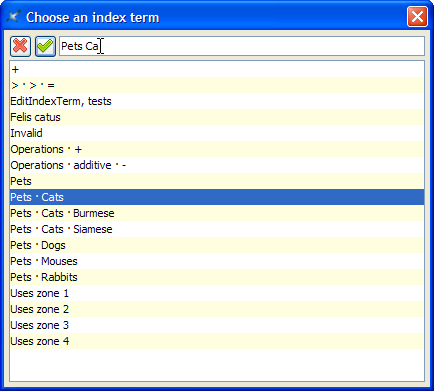Select the '> · > · =' entry

tap(217, 85)
